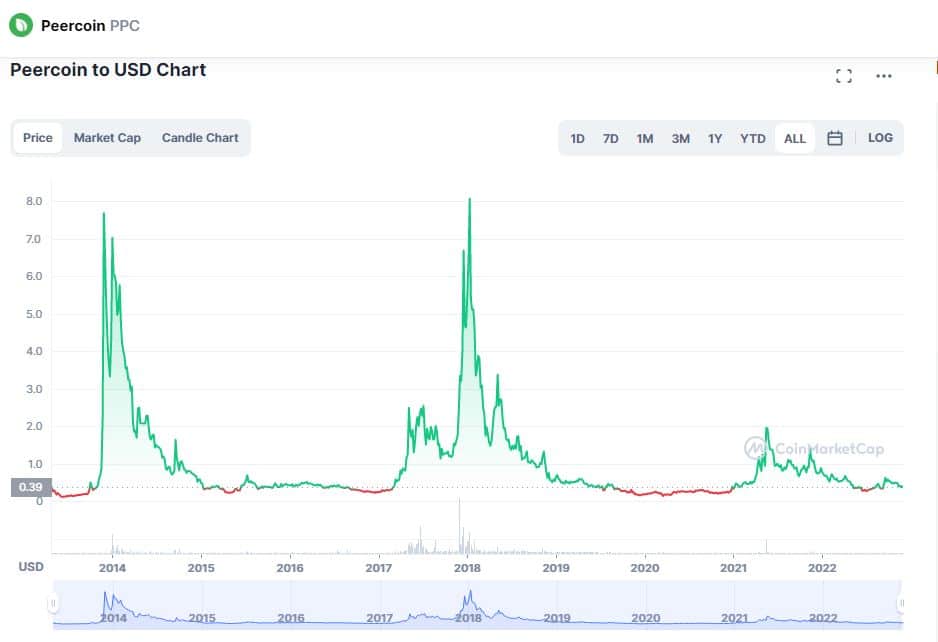Click the right range navigator handle
This screenshot has height=642, width=938.
[901, 603]
